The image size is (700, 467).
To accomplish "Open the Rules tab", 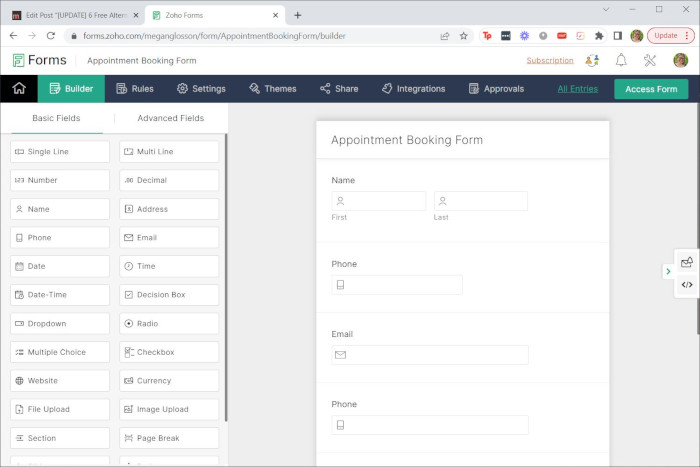I will pos(134,88).
